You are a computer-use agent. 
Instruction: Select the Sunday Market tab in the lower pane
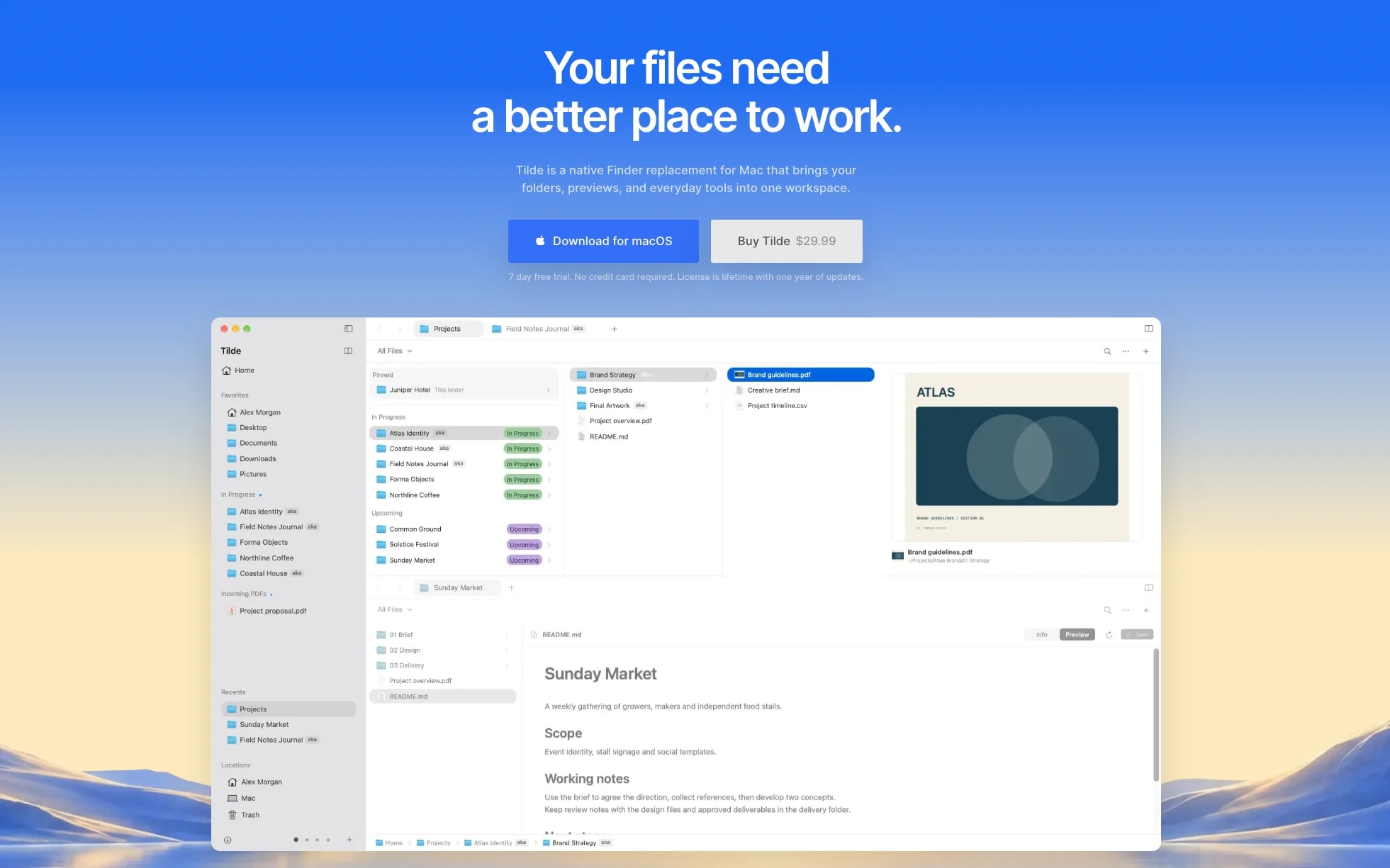pyautogui.click(x=457, y=587)
